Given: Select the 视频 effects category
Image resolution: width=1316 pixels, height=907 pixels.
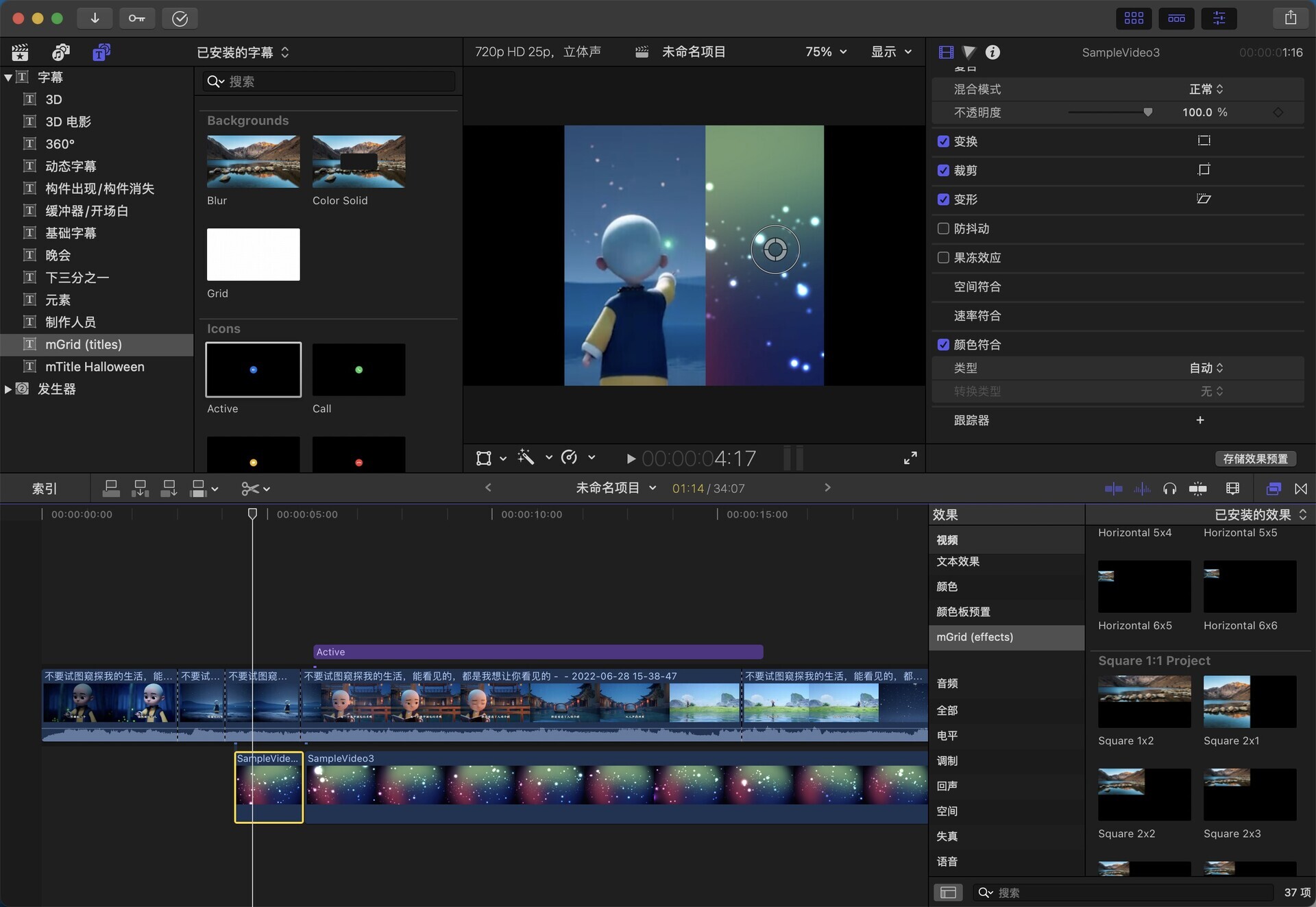Looking at the screenshot, I should [1006, 540].
